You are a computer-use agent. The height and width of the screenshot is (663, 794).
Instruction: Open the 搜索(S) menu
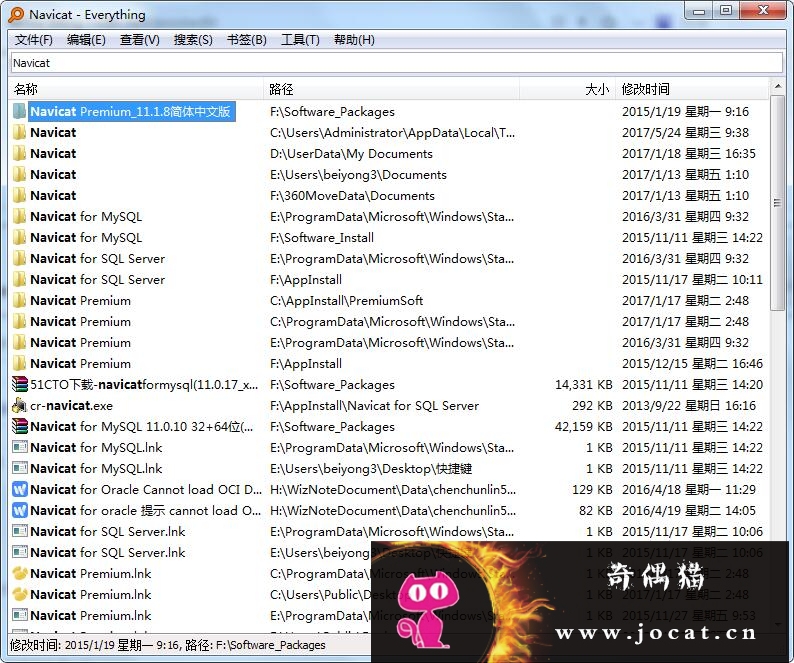(x=193, y=40)
